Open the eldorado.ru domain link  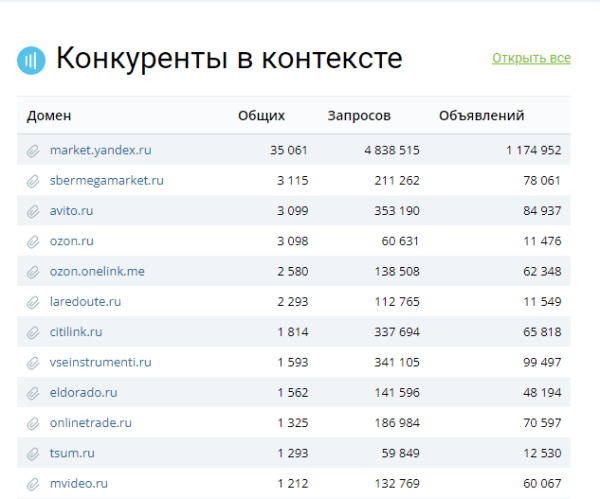pos(83,392)
